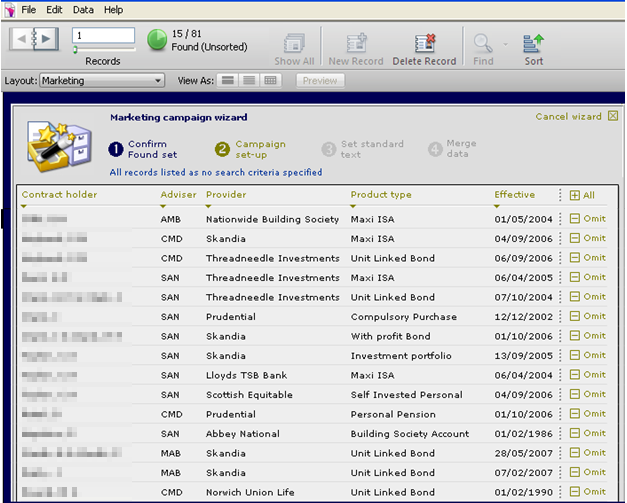Screen dimensions: 627x503
Task: Click the Abbey National provider cell
Action: 243,434
